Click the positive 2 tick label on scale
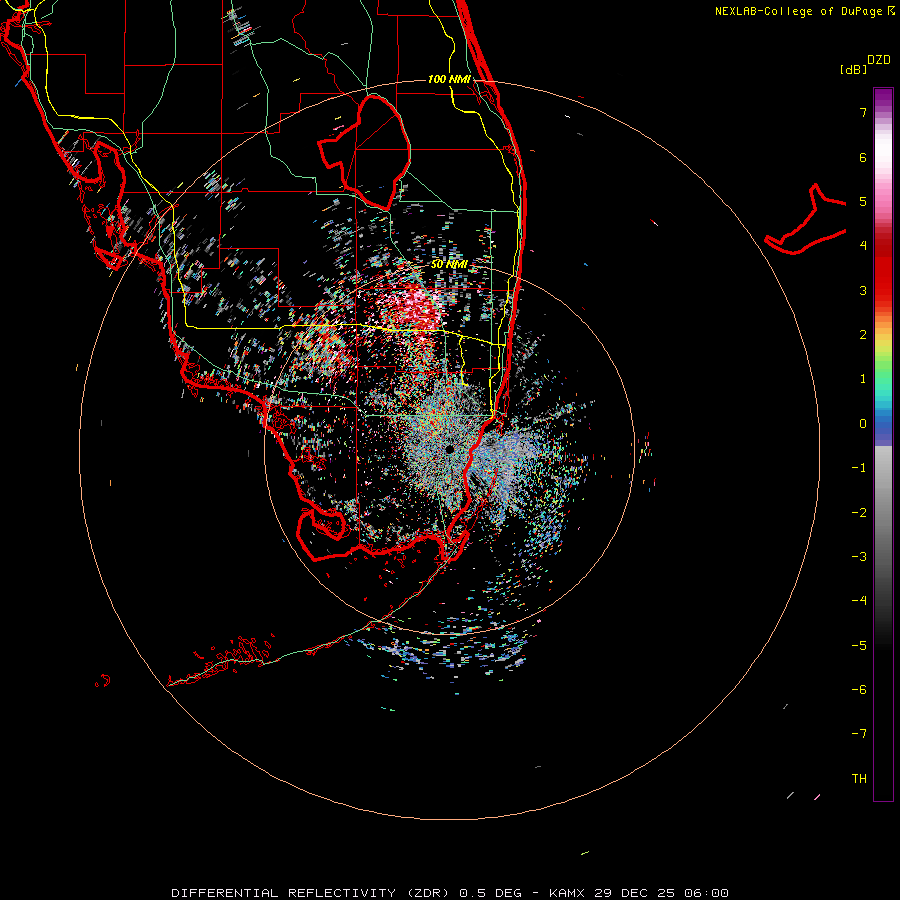 [x=863, y=335]
